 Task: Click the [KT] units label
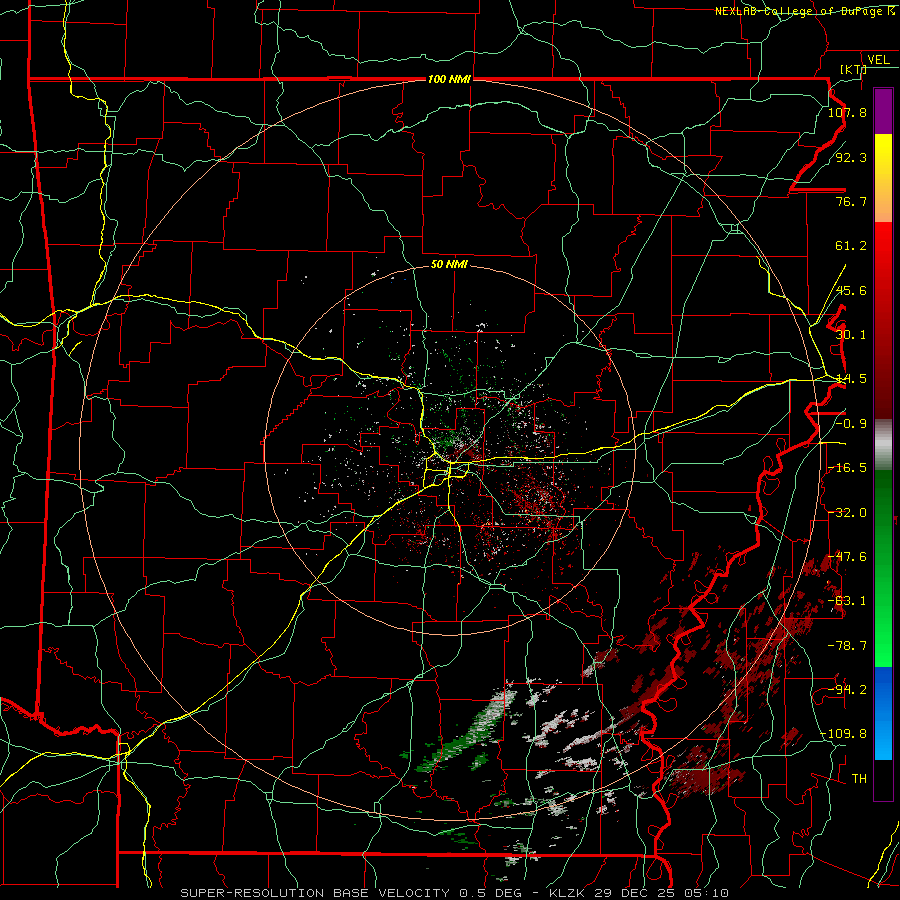click(x=853, y=69)
